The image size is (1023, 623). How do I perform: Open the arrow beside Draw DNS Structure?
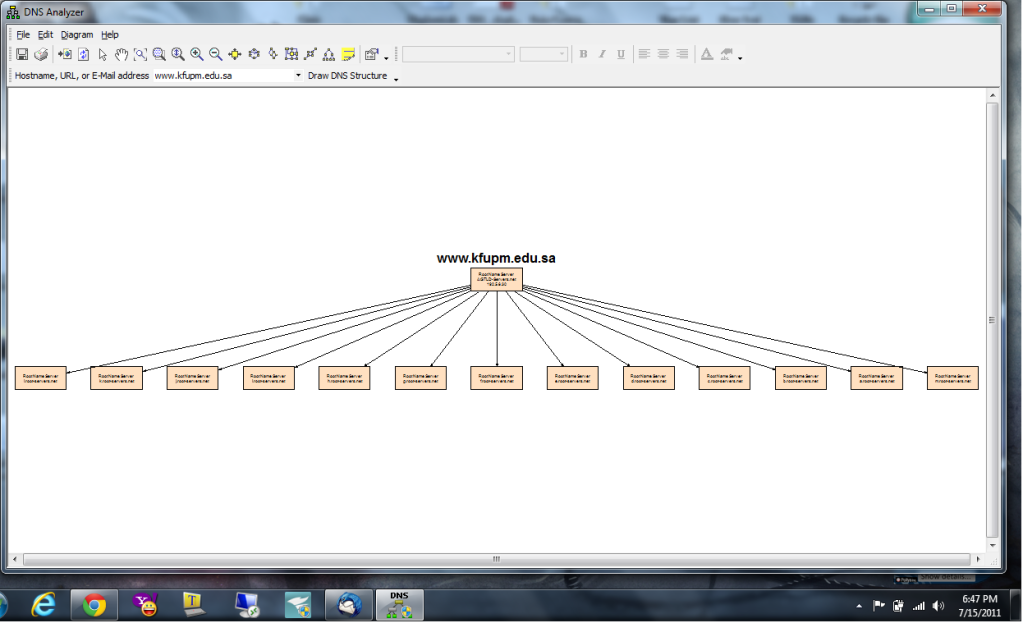point(396,78)
